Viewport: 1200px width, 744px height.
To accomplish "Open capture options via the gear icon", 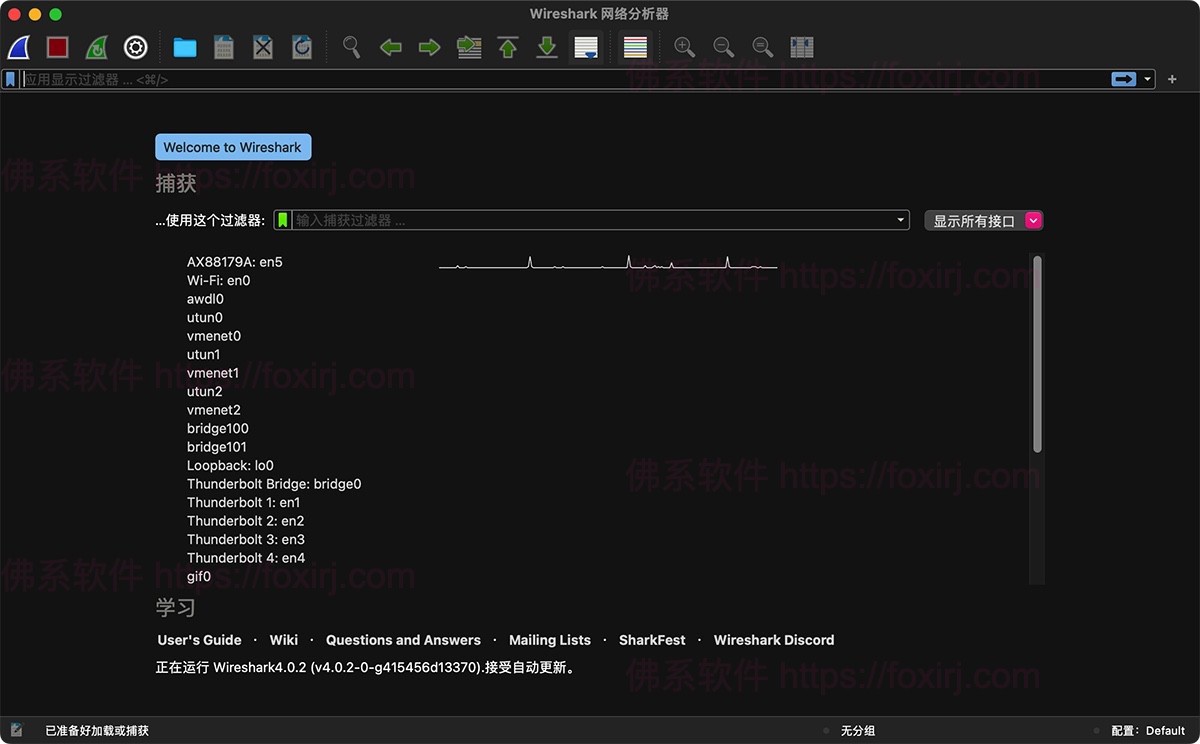I will 135,47.
